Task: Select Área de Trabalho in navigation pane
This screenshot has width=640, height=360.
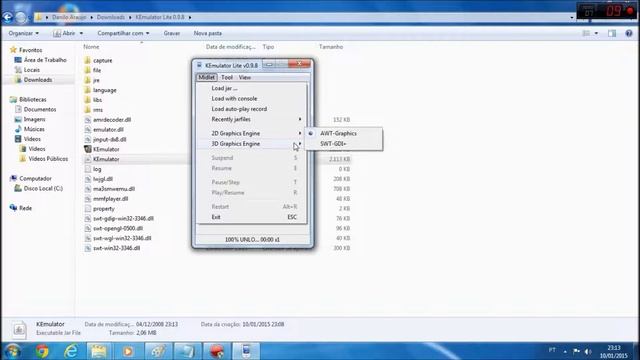Action: coord(45,60)
